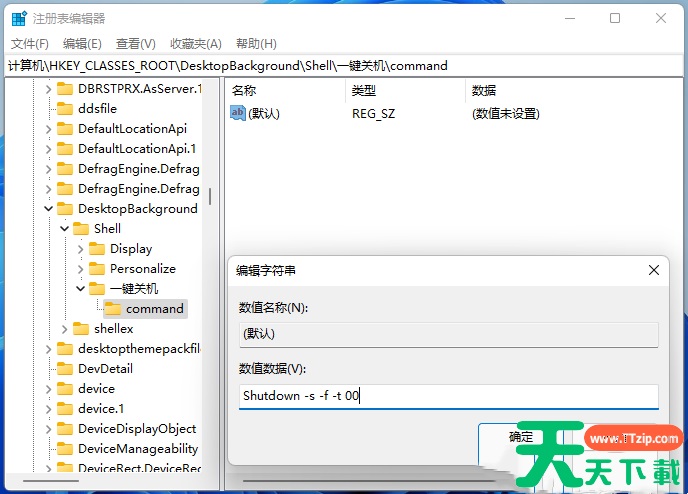Expand the desktopthemepackfile key
Screen dimensions: 688x494
click(x=48, y=349)
